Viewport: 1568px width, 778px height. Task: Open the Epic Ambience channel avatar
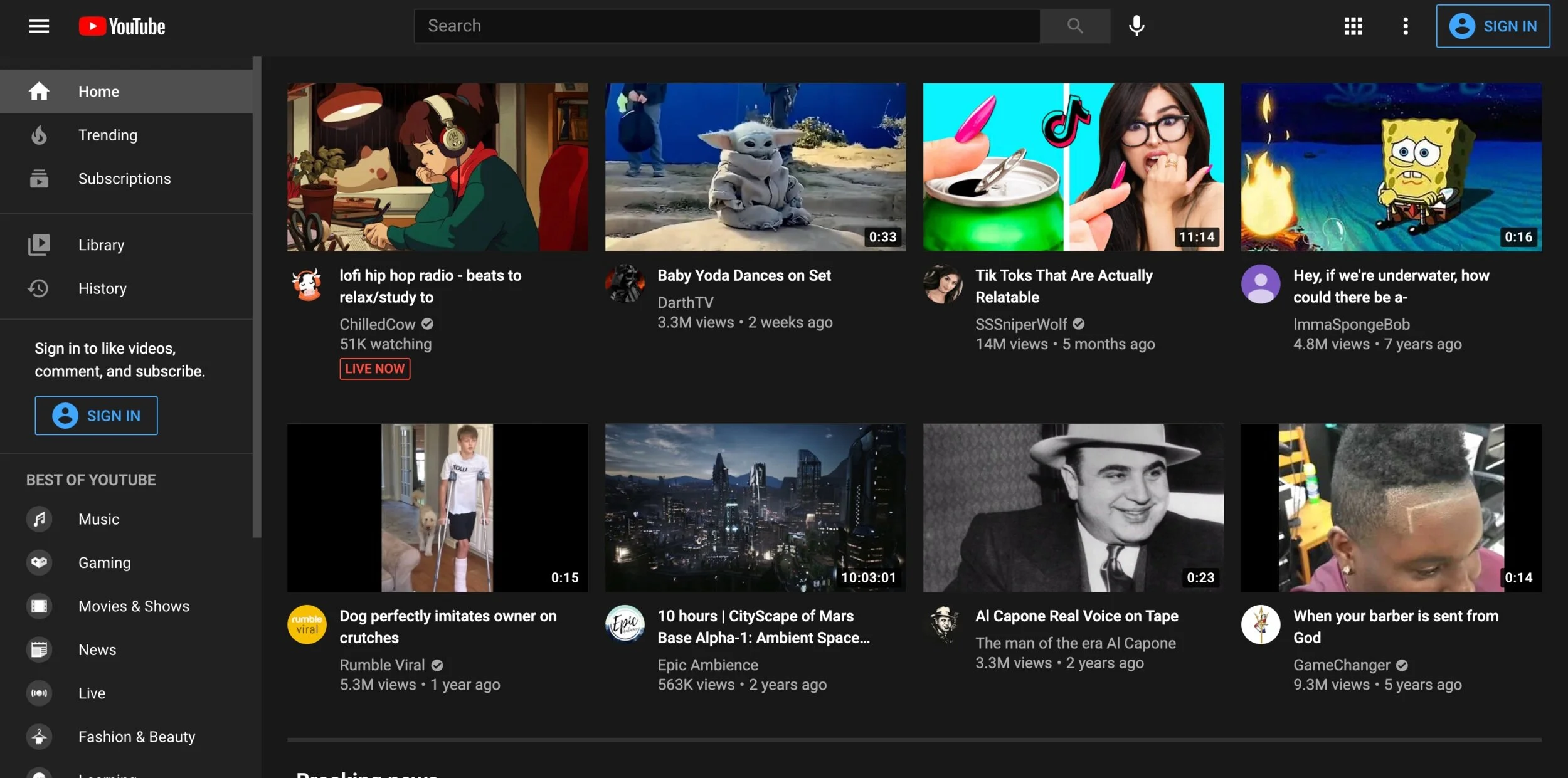coord(625,624)
